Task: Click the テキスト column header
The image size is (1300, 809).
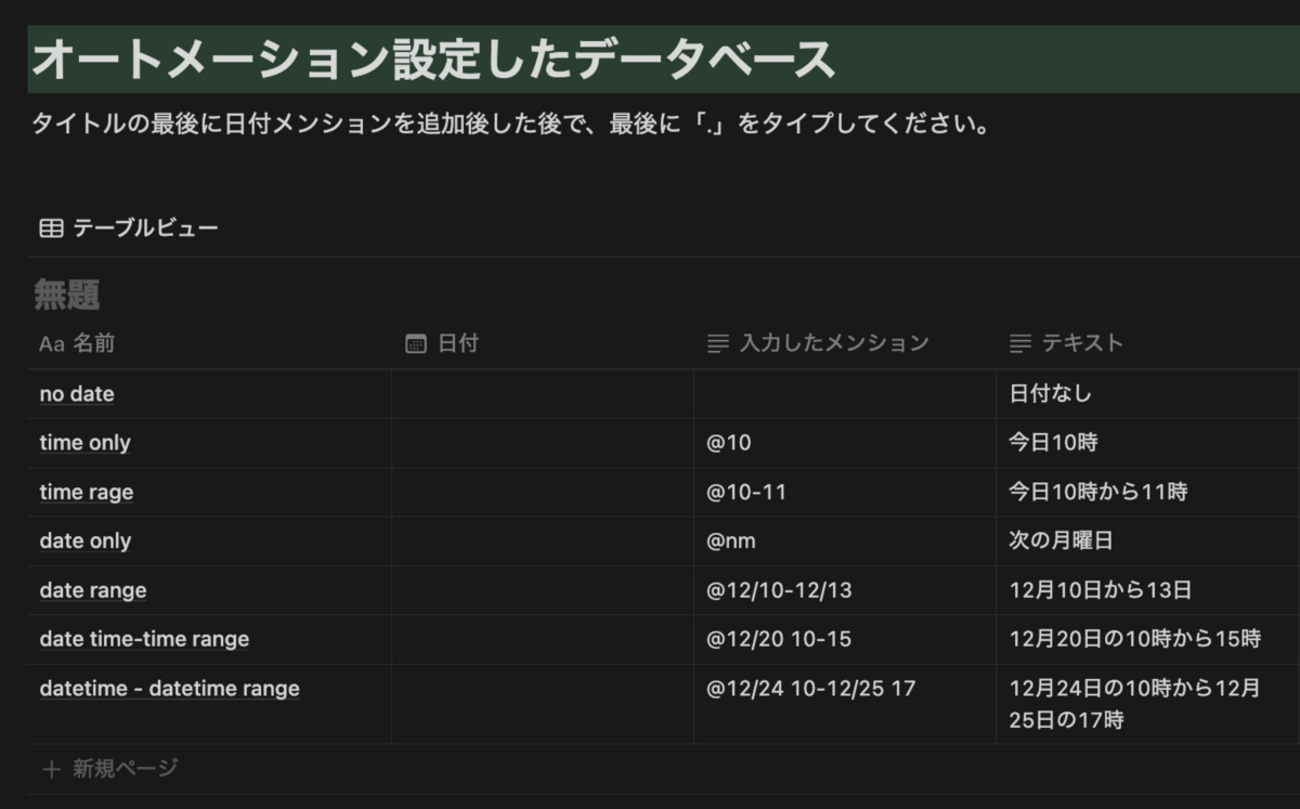Action: tap(1148, 344)
